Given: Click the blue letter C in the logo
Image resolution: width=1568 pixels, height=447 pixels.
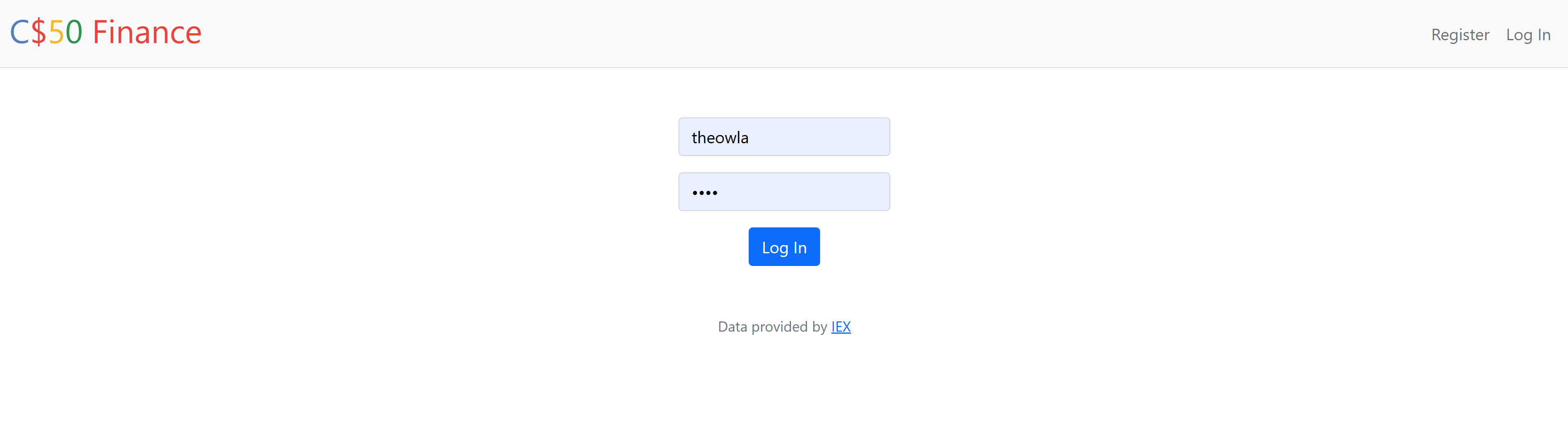Looking at the screenshot, I should click(x=19, y=32).
